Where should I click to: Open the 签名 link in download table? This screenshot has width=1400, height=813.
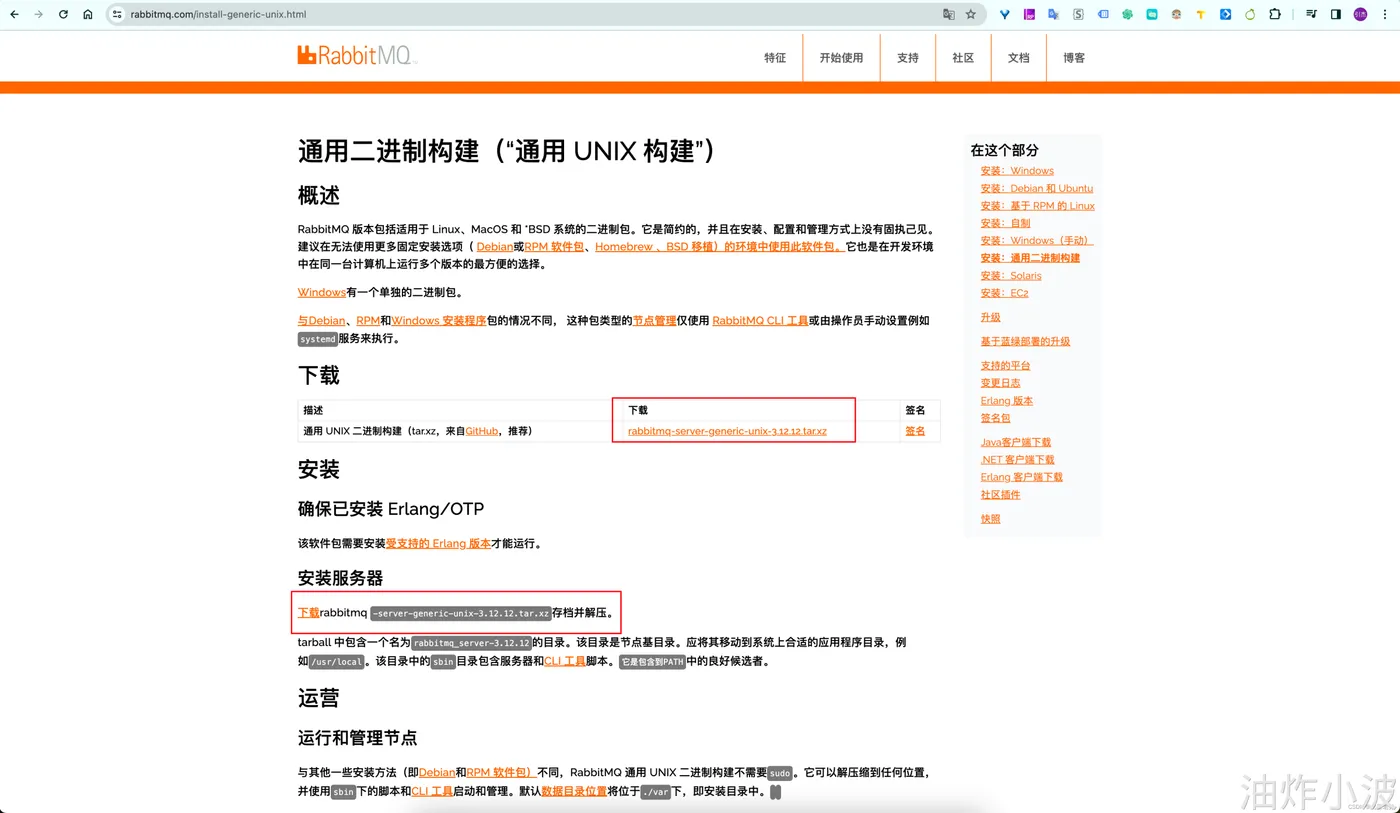point(915,431)
